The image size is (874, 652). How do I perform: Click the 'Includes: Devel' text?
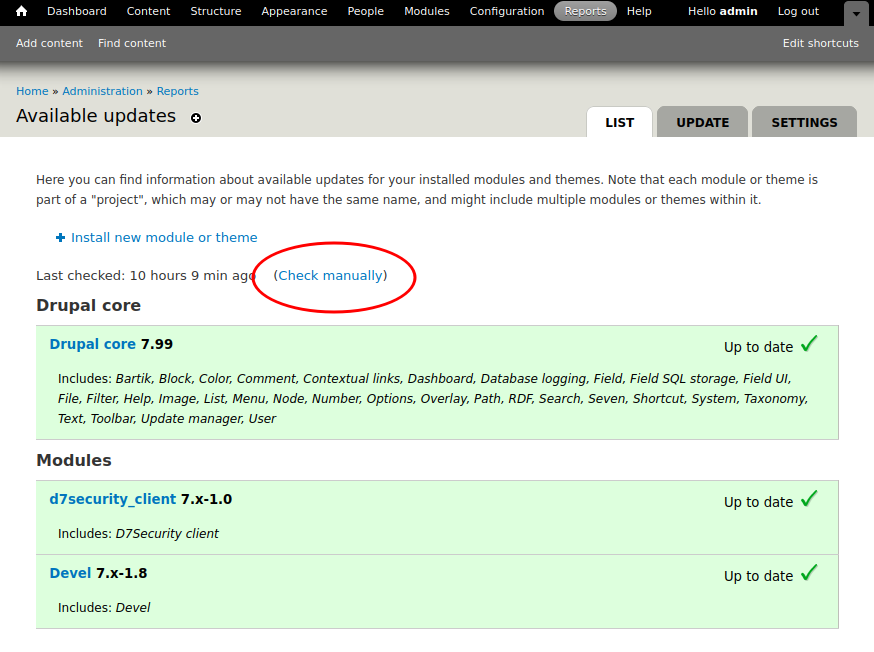[104, 607]
